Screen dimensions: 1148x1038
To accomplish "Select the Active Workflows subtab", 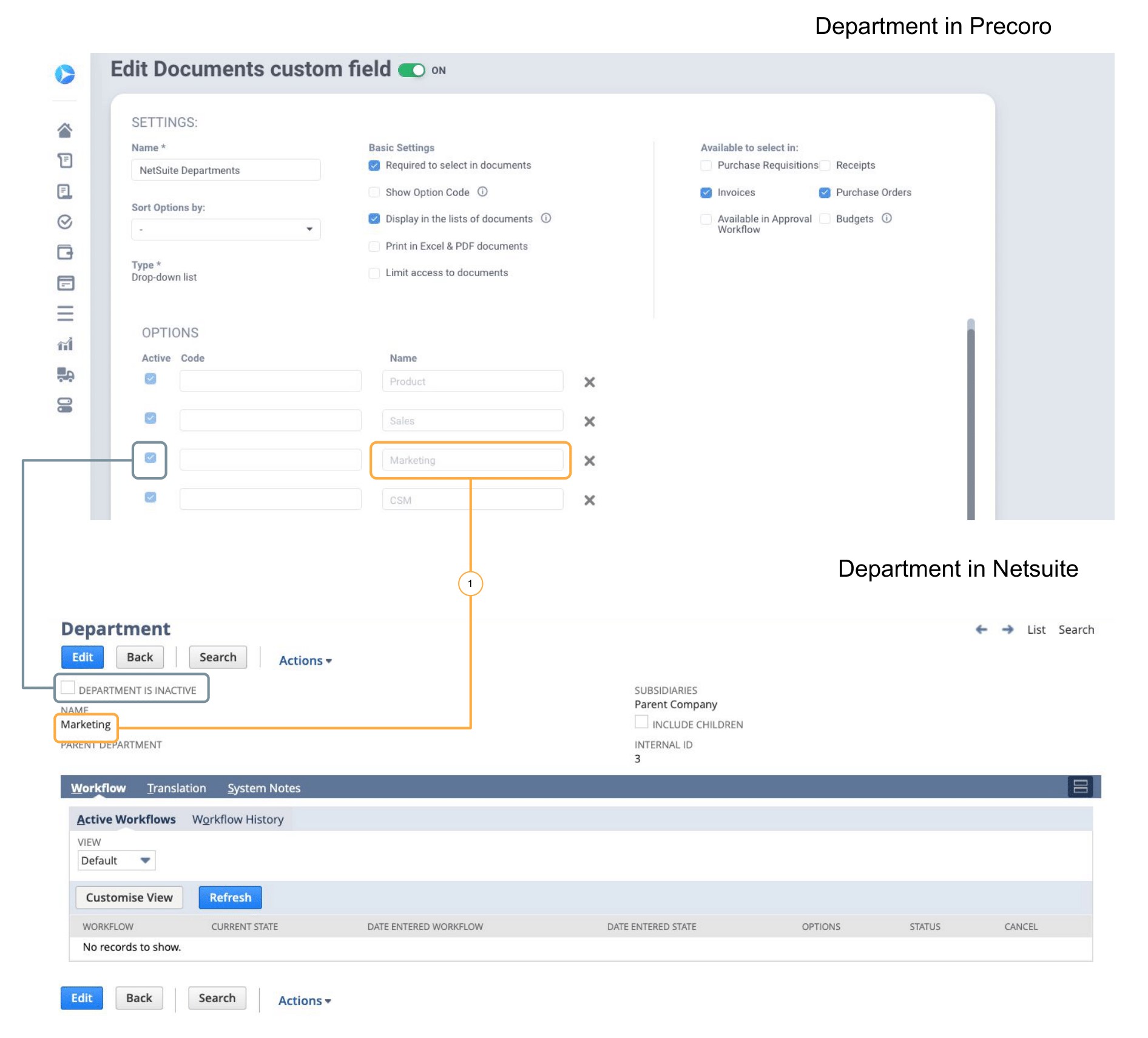I will (126, 819).
